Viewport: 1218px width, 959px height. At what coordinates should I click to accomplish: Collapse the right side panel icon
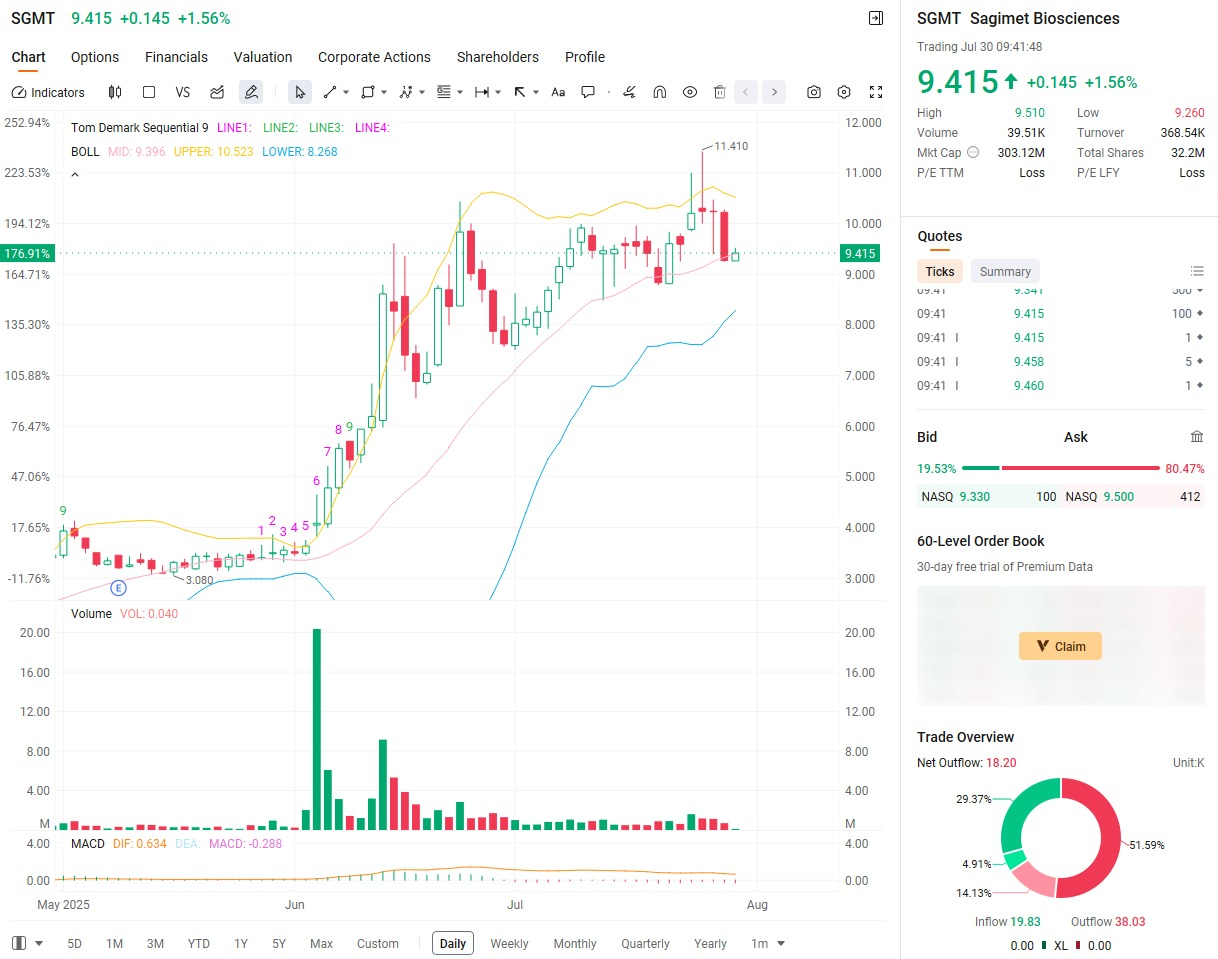tap(876, 18)
